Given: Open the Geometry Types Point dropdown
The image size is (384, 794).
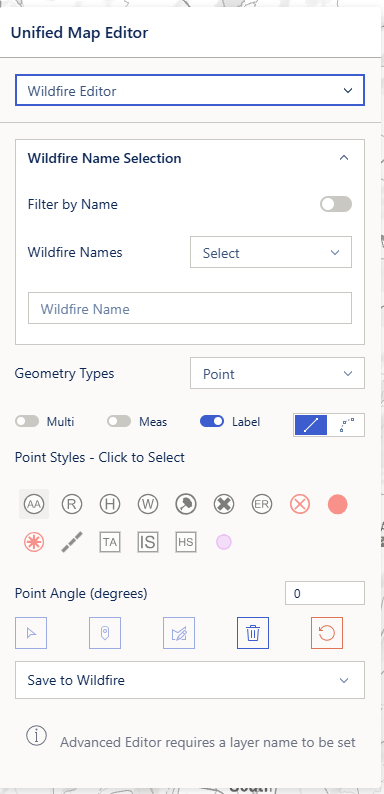Looking at the screenshot, I should 277,373.
